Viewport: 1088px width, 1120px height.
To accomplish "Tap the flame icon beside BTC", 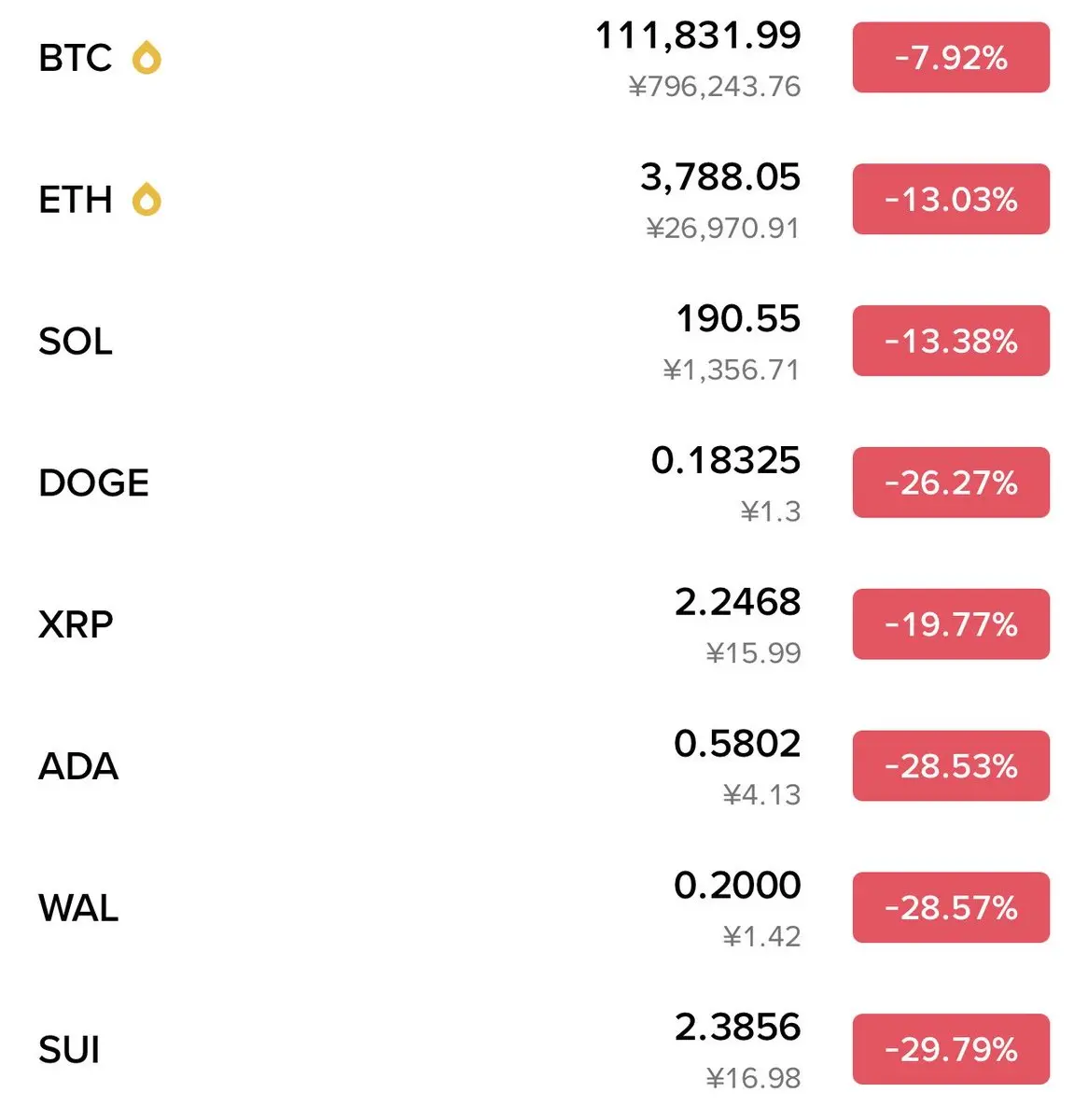I will click(x=146, y=58).
